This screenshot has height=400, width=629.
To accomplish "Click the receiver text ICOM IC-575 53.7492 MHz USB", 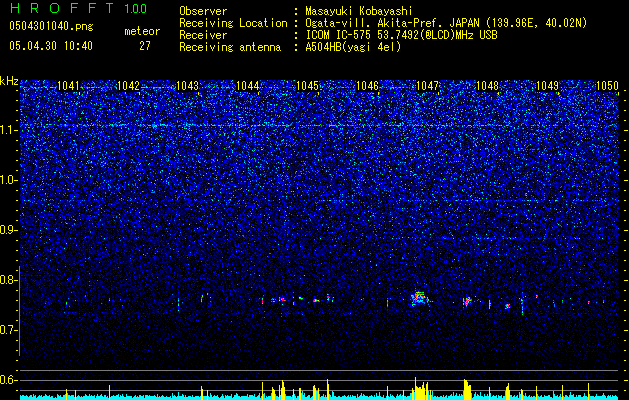I will point(401,35).
